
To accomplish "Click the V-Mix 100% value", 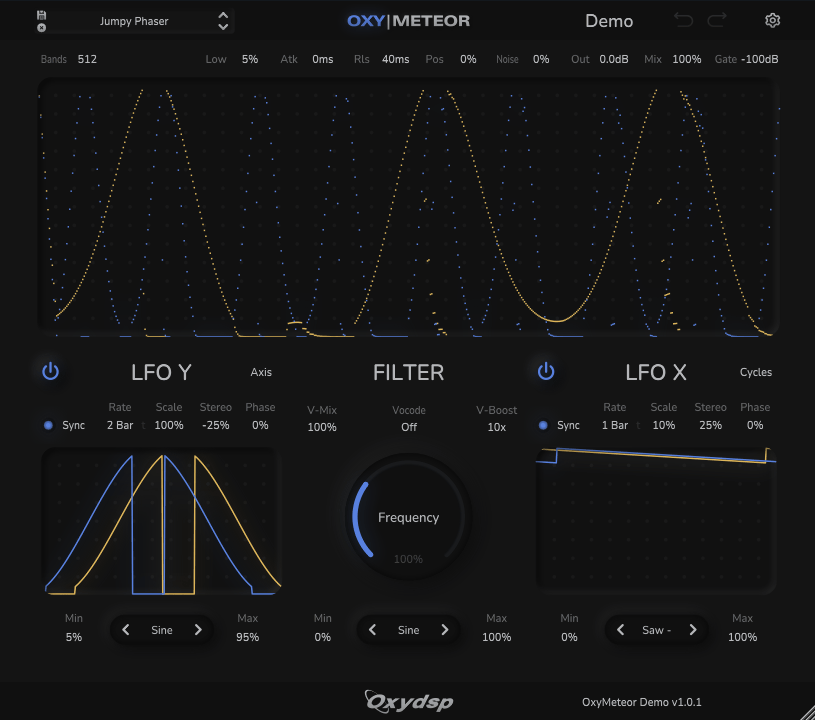I will [322, 427].
